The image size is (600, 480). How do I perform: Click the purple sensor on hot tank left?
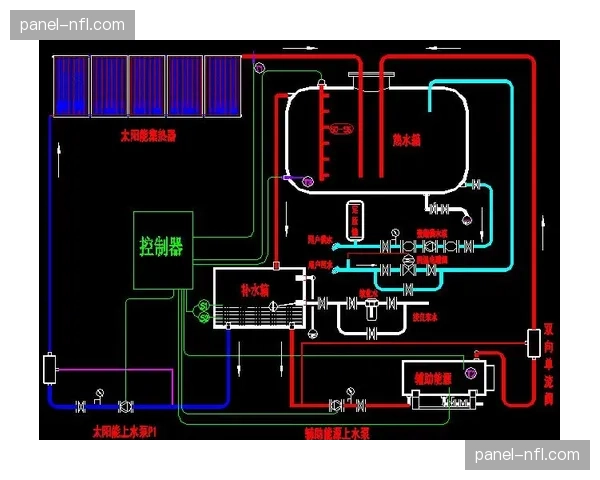click(307, 180)
